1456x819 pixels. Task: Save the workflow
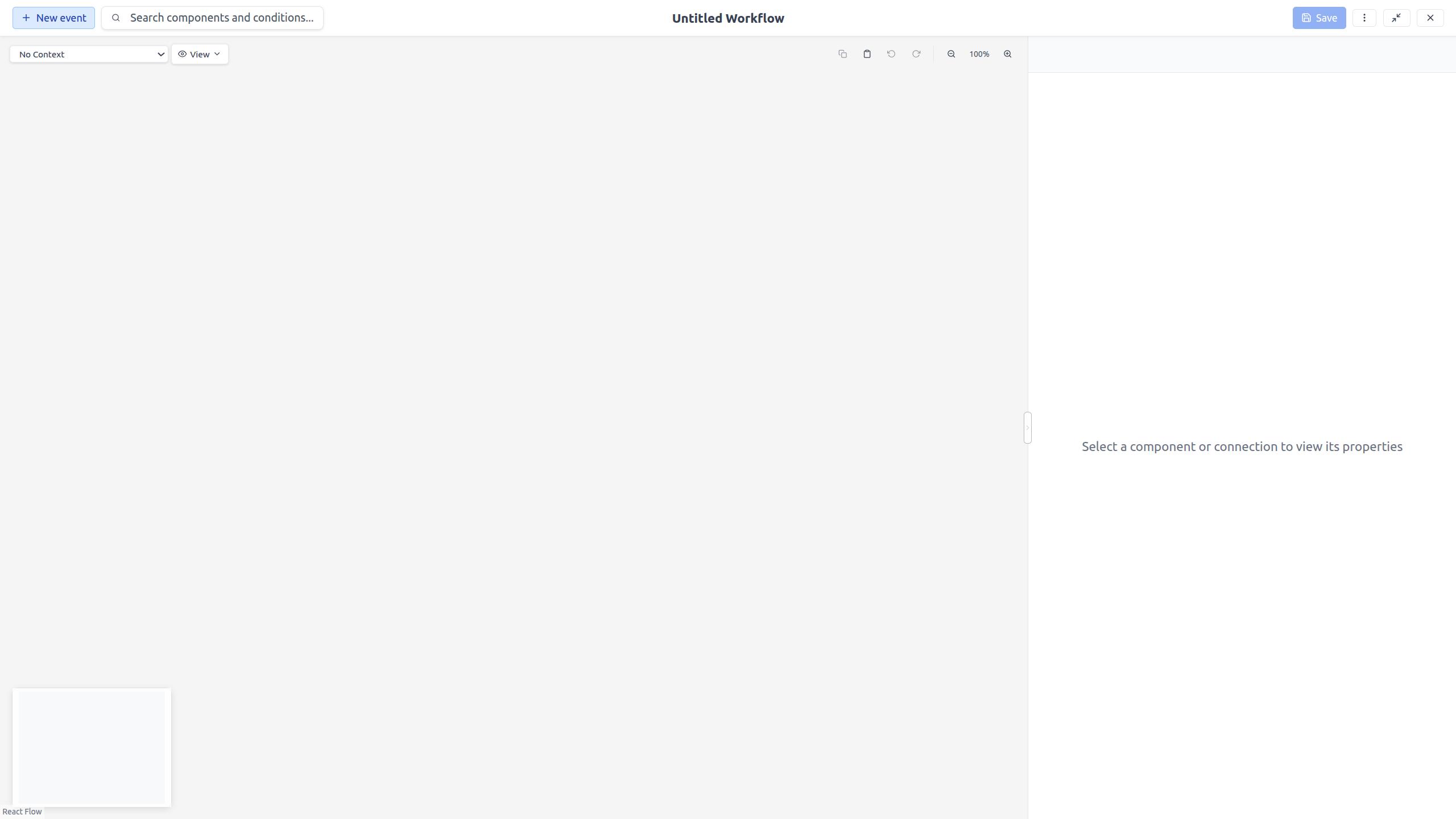[1319, 18]
